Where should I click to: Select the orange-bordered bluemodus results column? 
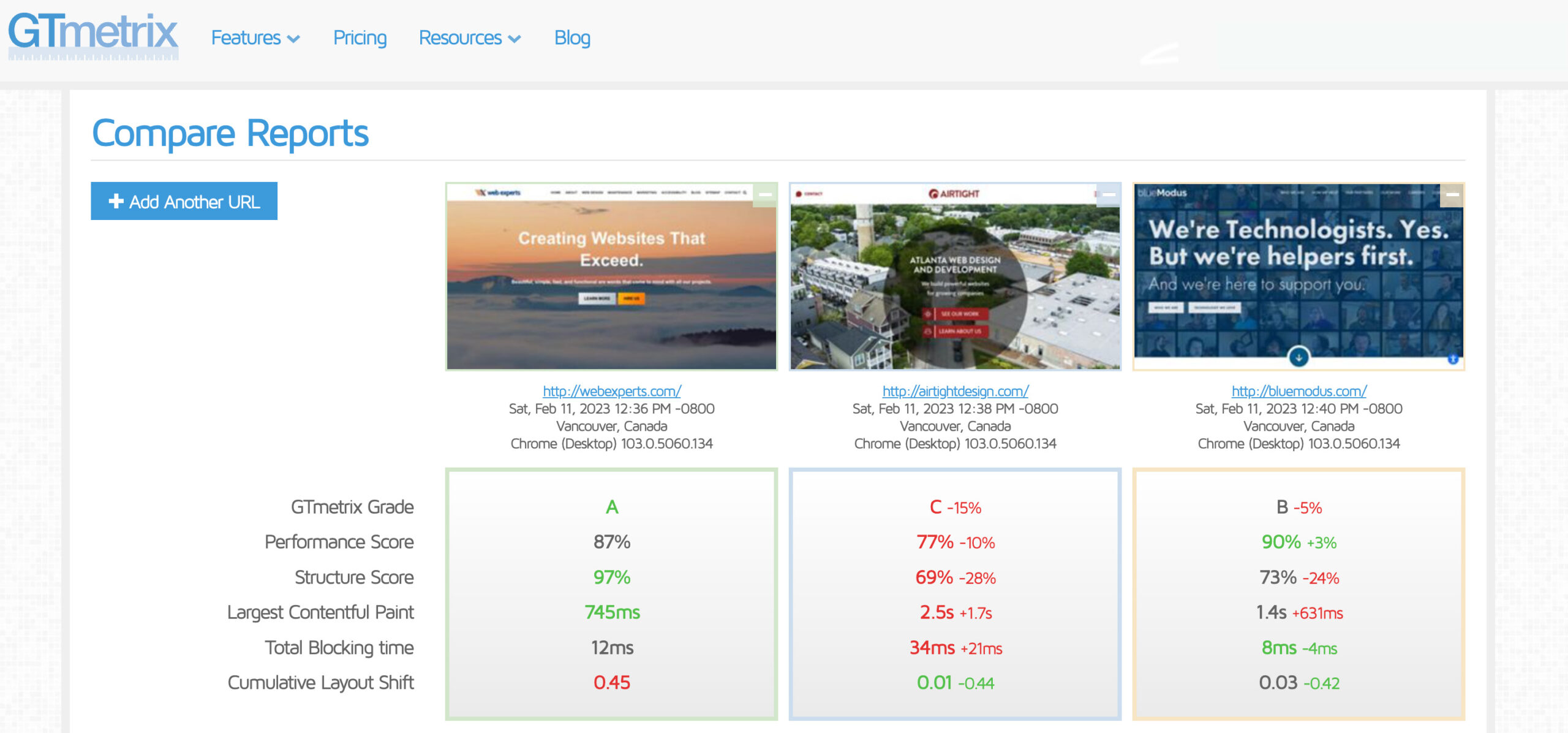click(x=1298, y=593)
